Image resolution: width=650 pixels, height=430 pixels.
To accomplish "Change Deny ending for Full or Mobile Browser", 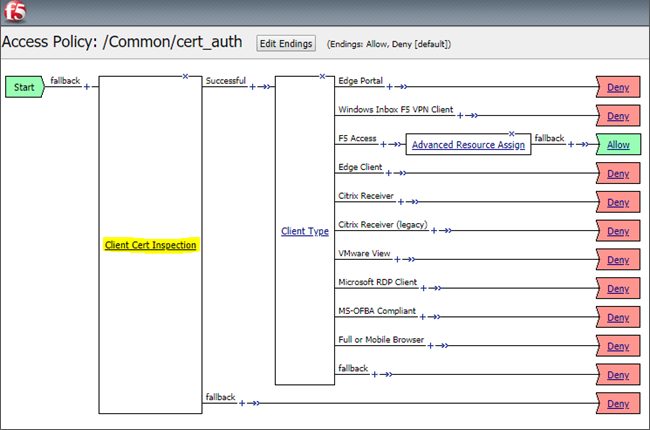I will pos(618,346).
